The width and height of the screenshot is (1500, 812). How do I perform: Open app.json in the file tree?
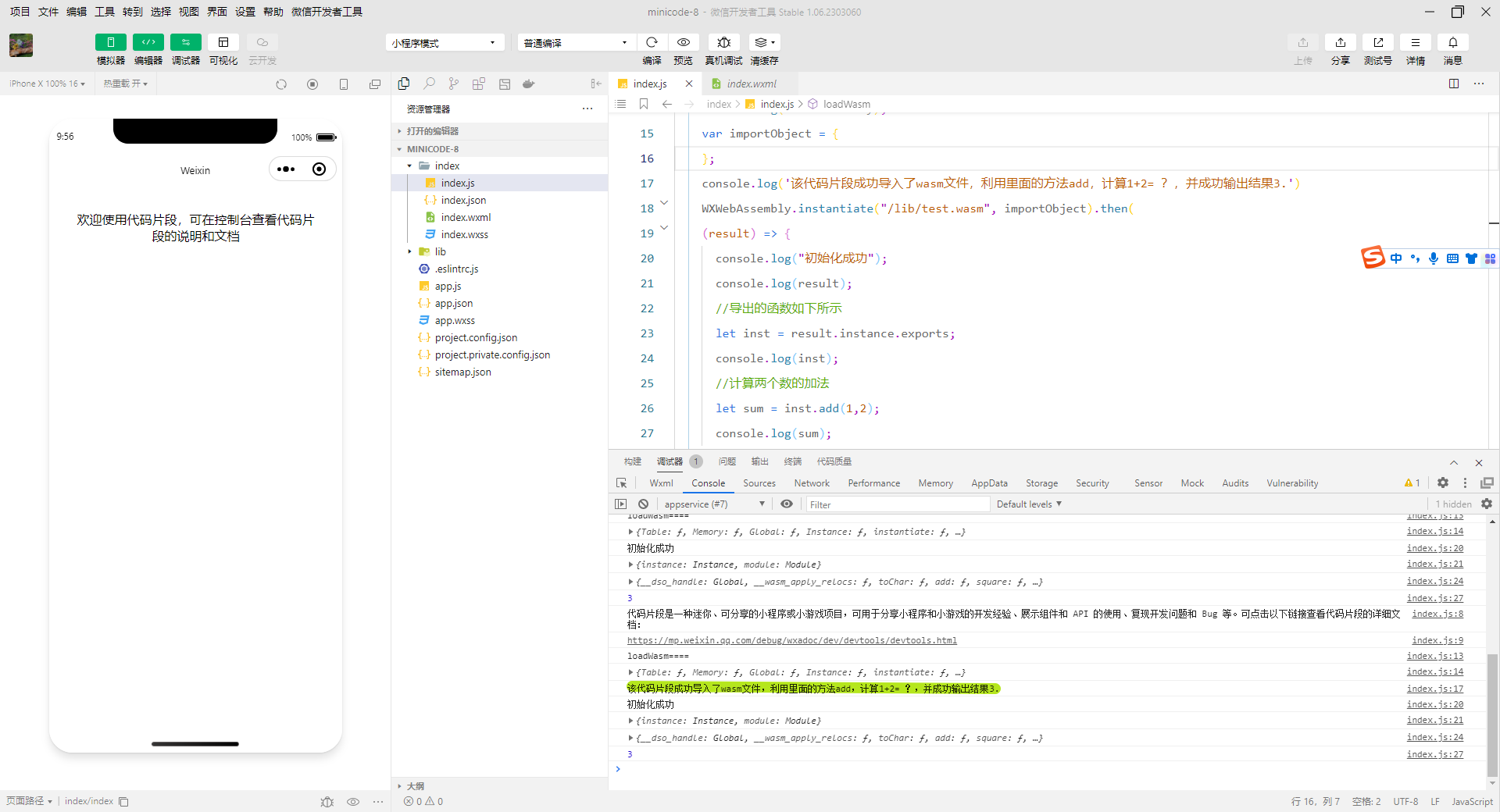454,303
